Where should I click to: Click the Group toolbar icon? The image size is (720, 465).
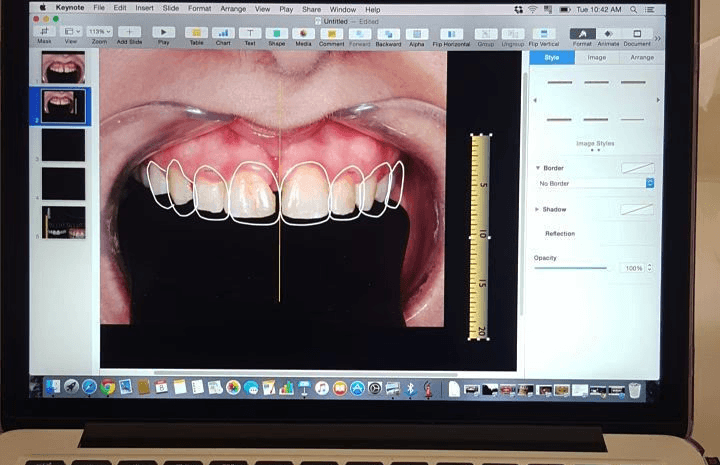point(486,34)
